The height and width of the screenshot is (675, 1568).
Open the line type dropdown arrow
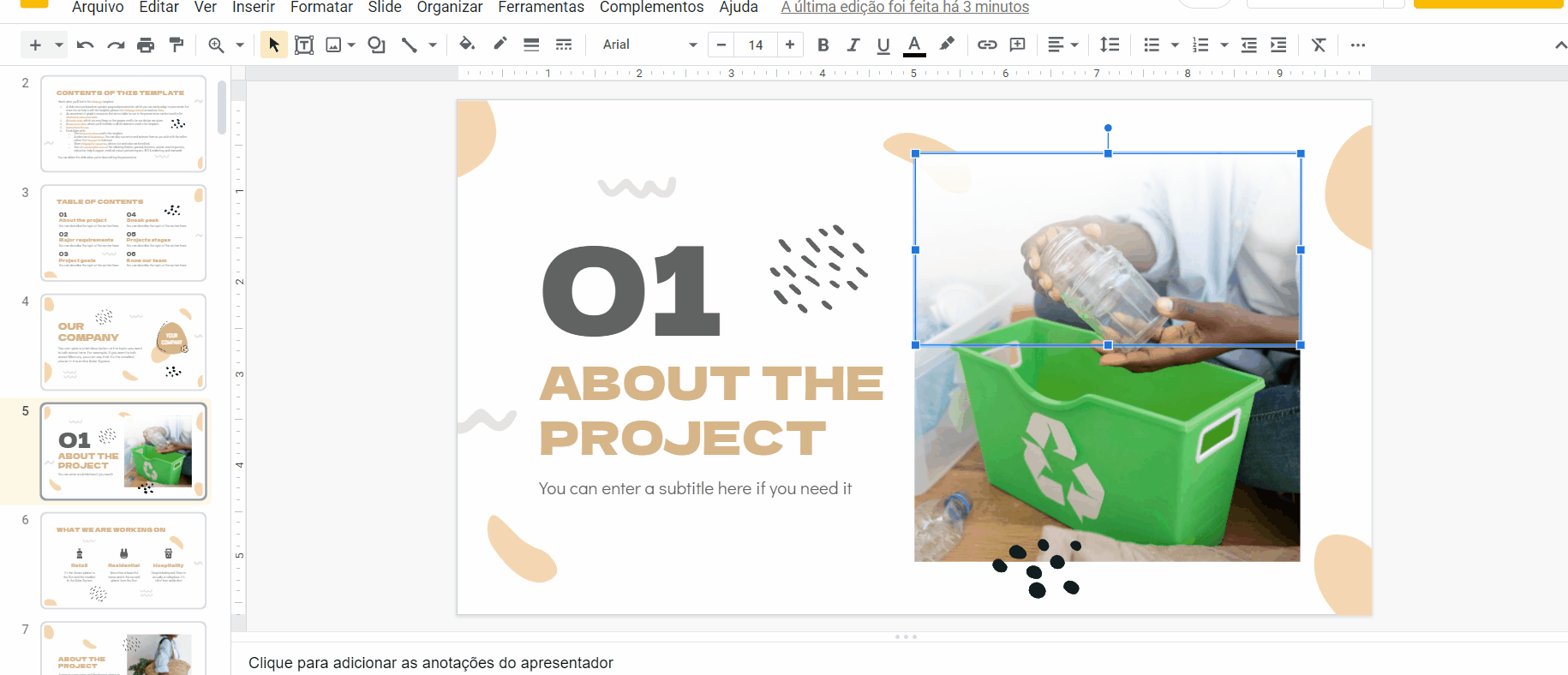[433, 45]
